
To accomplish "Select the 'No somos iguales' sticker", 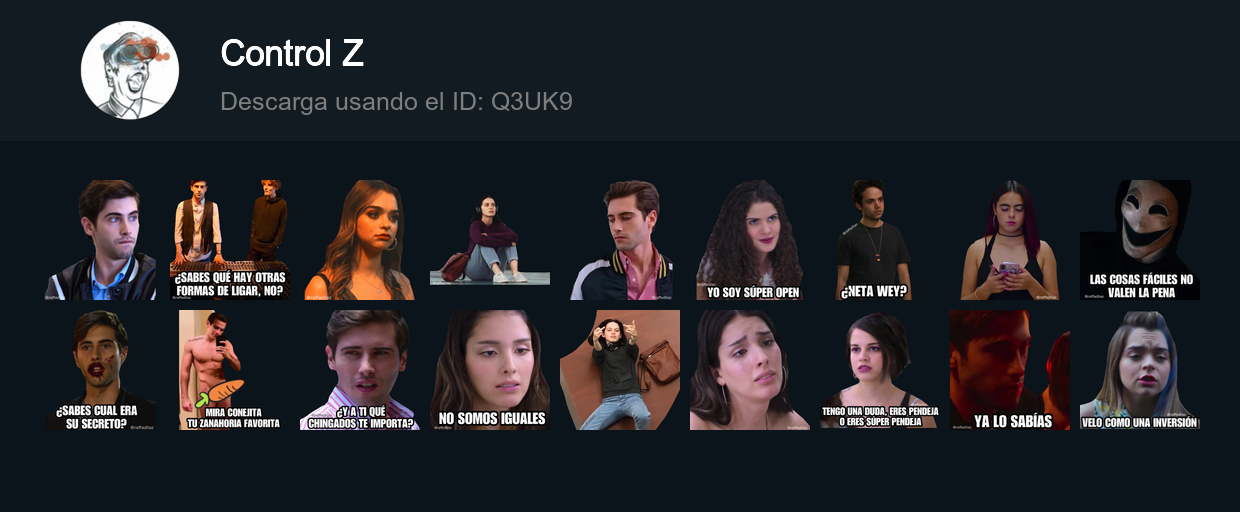I will click(x=490, y=370).
